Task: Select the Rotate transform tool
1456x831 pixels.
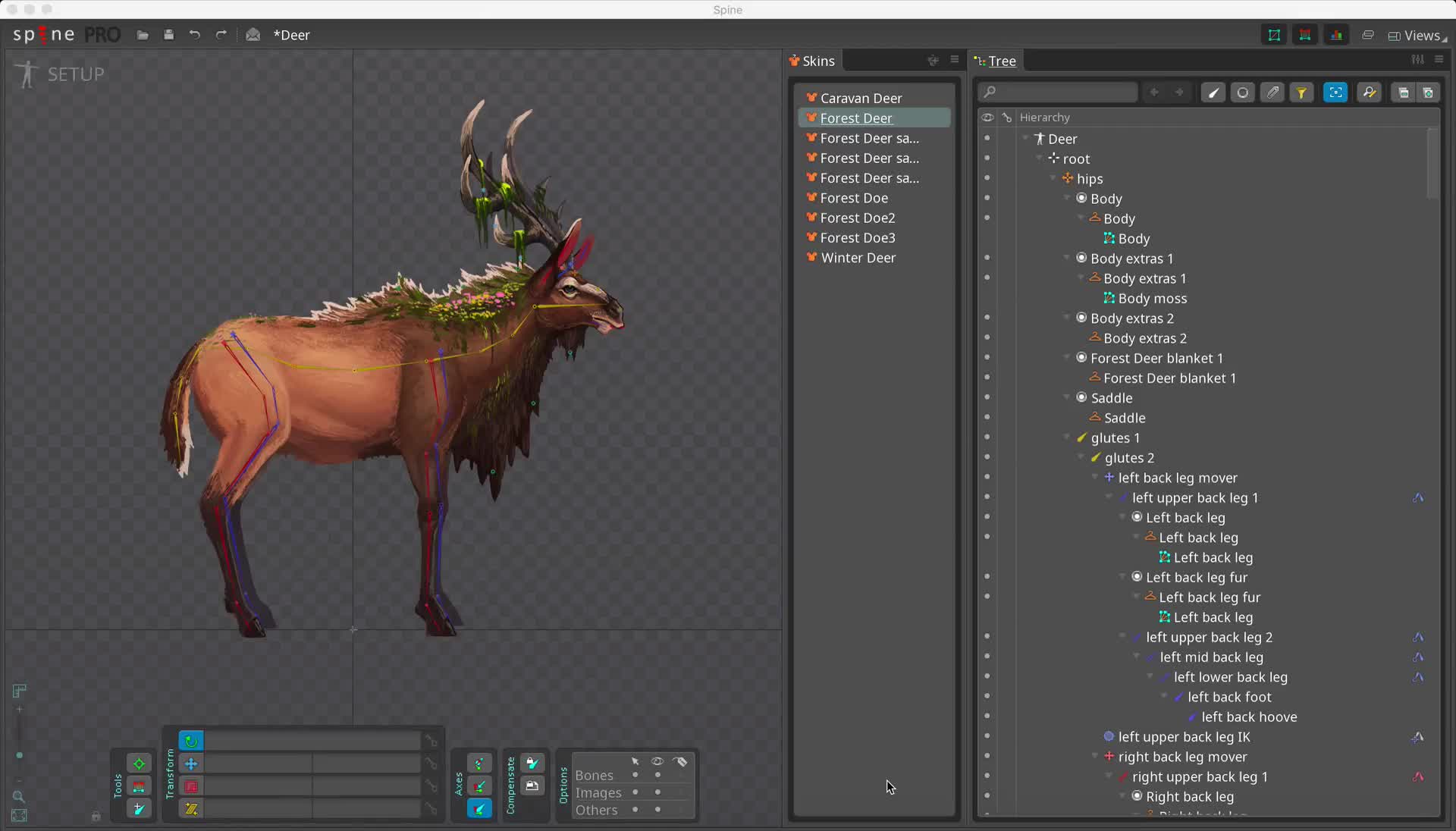Action: pos(191,741)
